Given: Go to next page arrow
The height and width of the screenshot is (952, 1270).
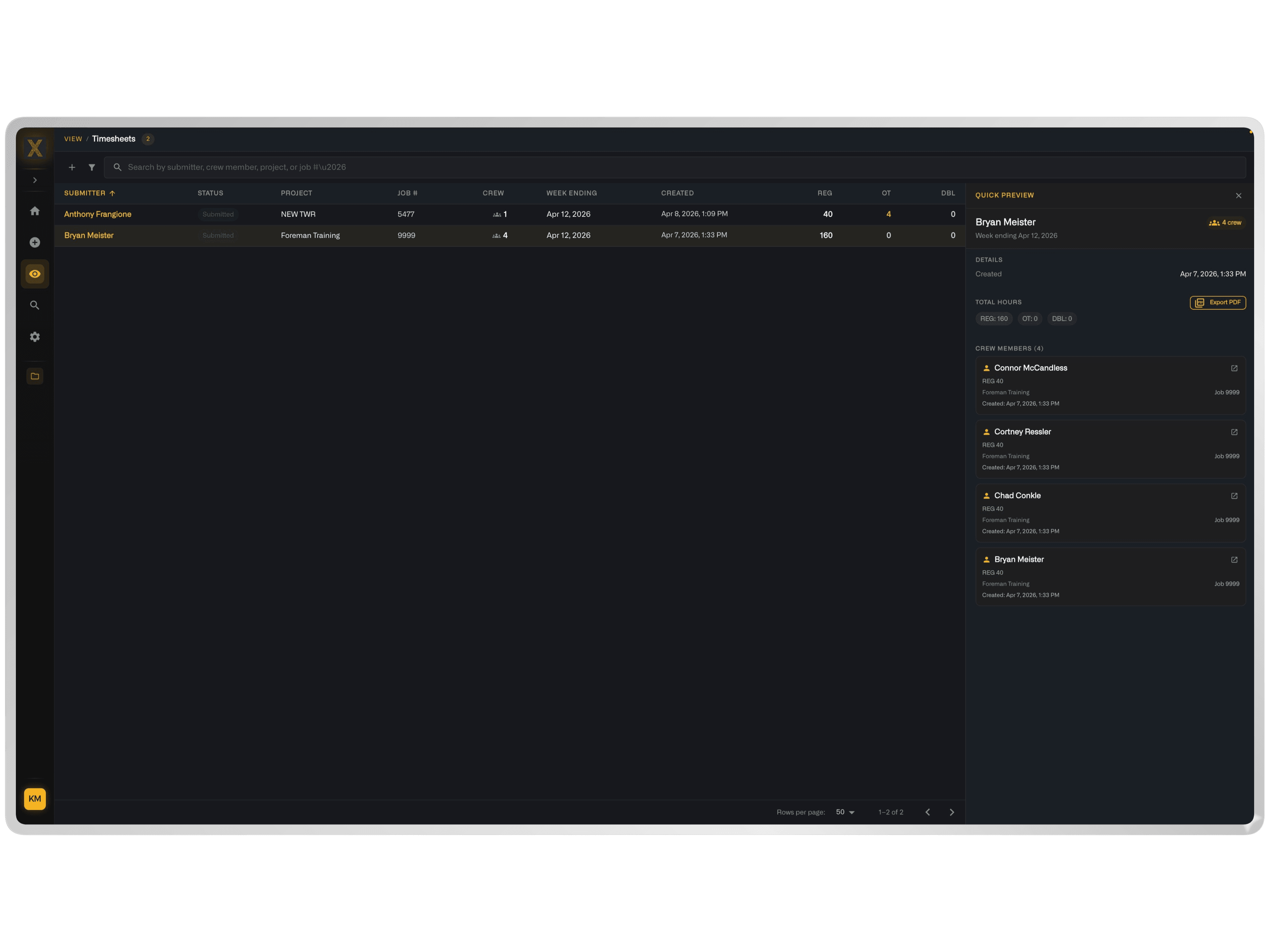Looking at the screenshot, I should (x=952, y=812).
